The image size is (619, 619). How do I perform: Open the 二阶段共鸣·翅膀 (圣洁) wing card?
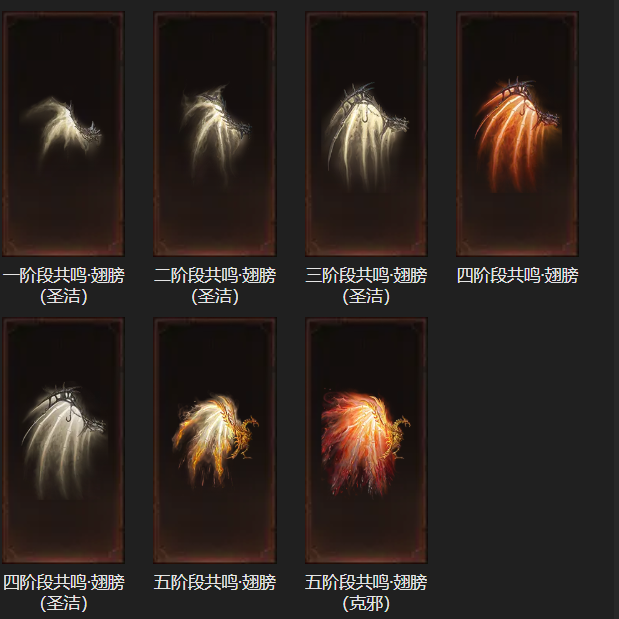pos(215,134)
